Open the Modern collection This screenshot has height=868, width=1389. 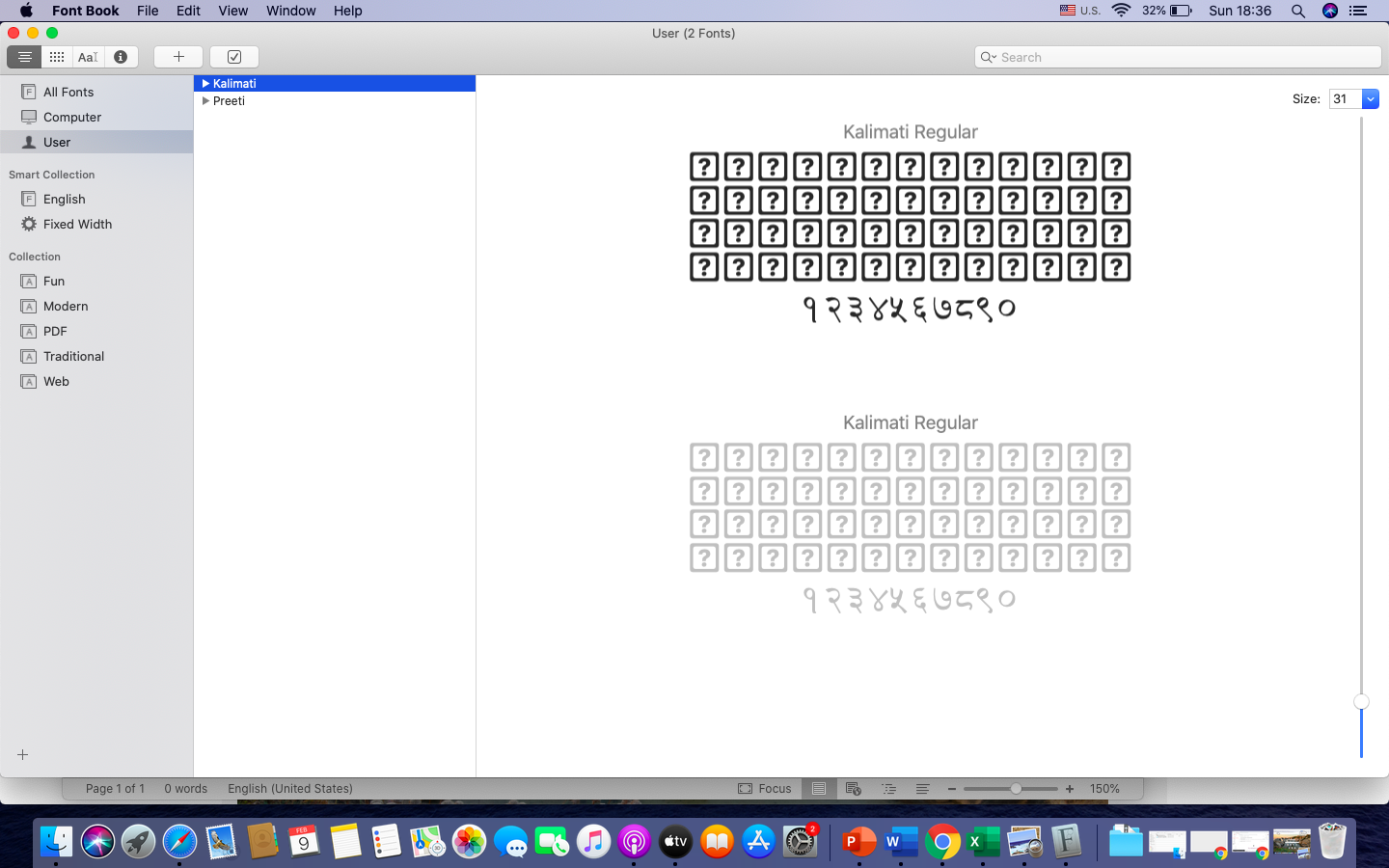96,306
